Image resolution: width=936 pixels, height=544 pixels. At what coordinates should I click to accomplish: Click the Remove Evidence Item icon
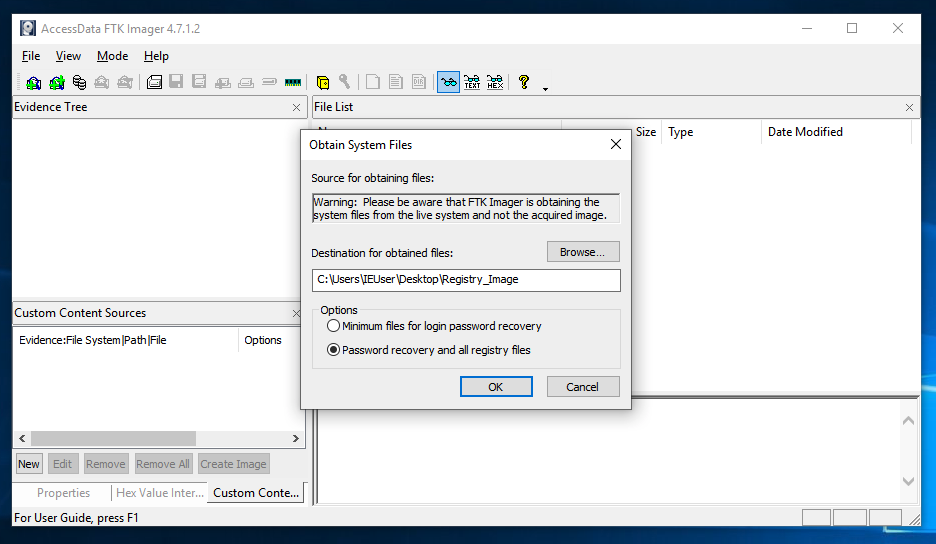[102, 82]
